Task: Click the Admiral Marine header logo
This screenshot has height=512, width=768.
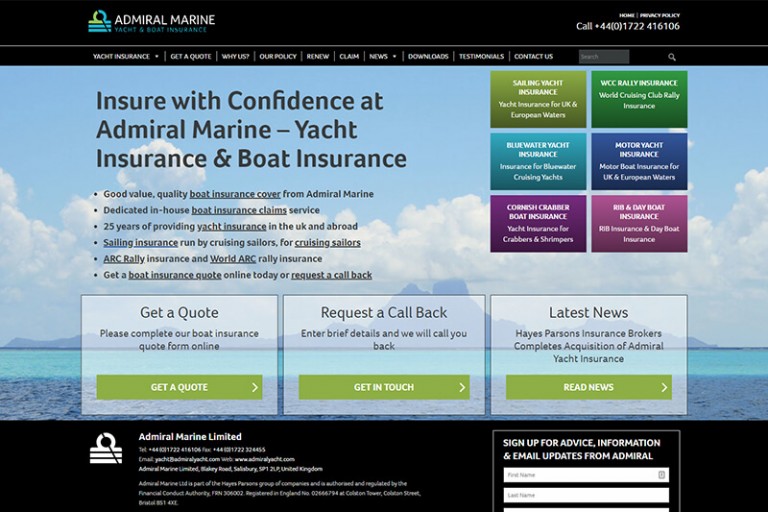Action: pyautogui.click(x=151, y=22)
